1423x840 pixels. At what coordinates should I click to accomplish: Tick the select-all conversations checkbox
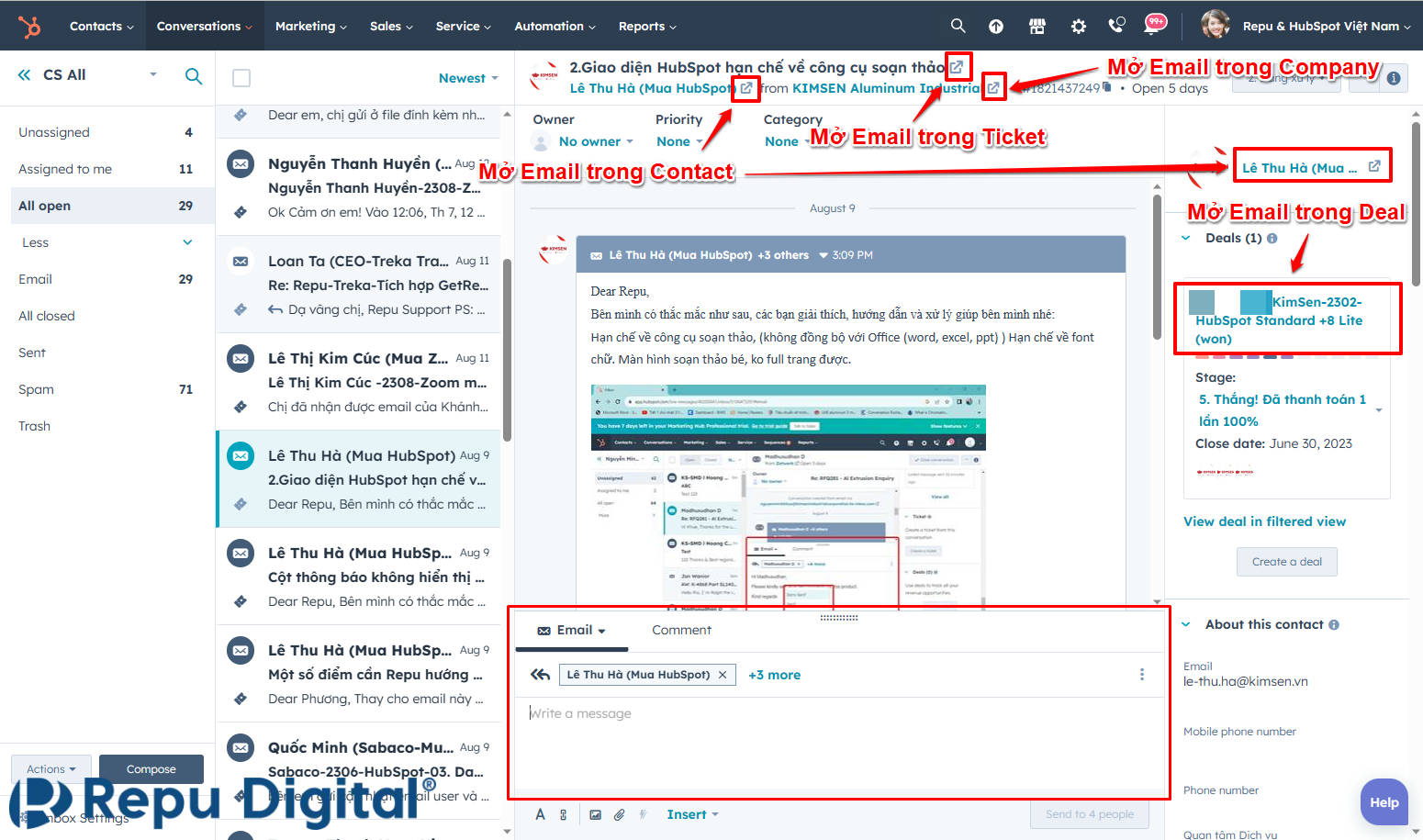click(241, 78)
